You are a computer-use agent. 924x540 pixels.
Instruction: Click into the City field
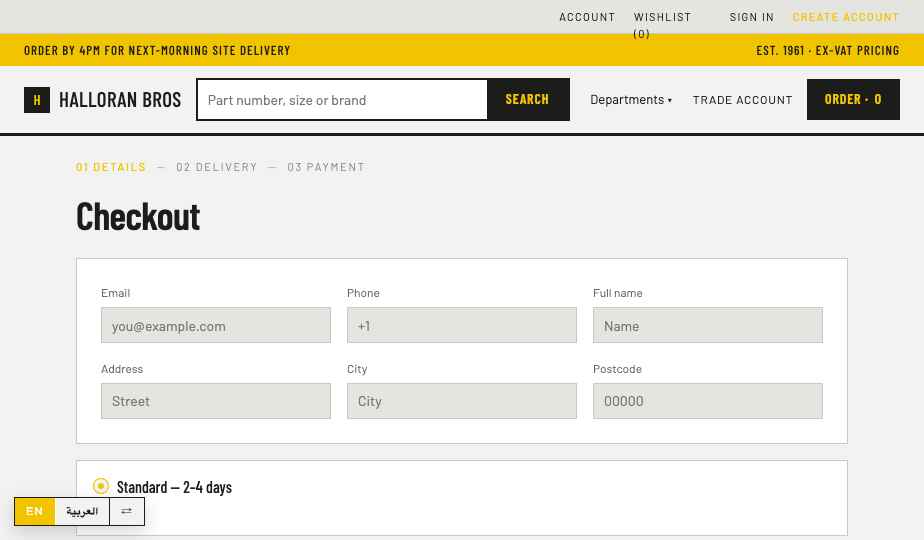[461, 401]
